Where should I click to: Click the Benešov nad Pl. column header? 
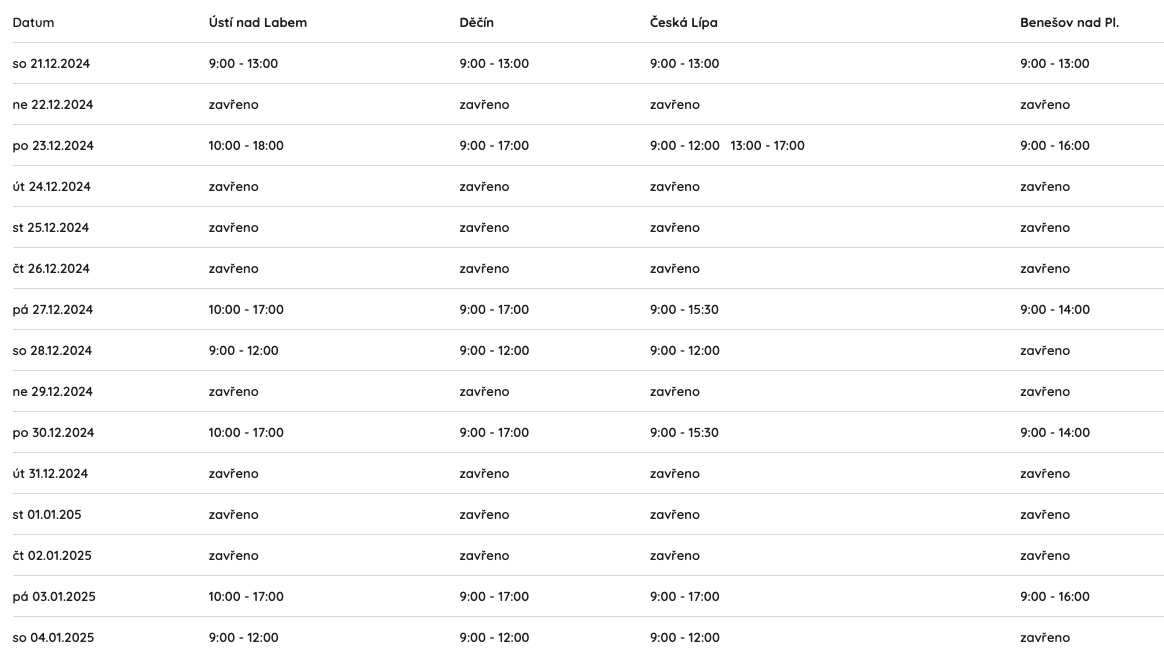(1069, 22)
